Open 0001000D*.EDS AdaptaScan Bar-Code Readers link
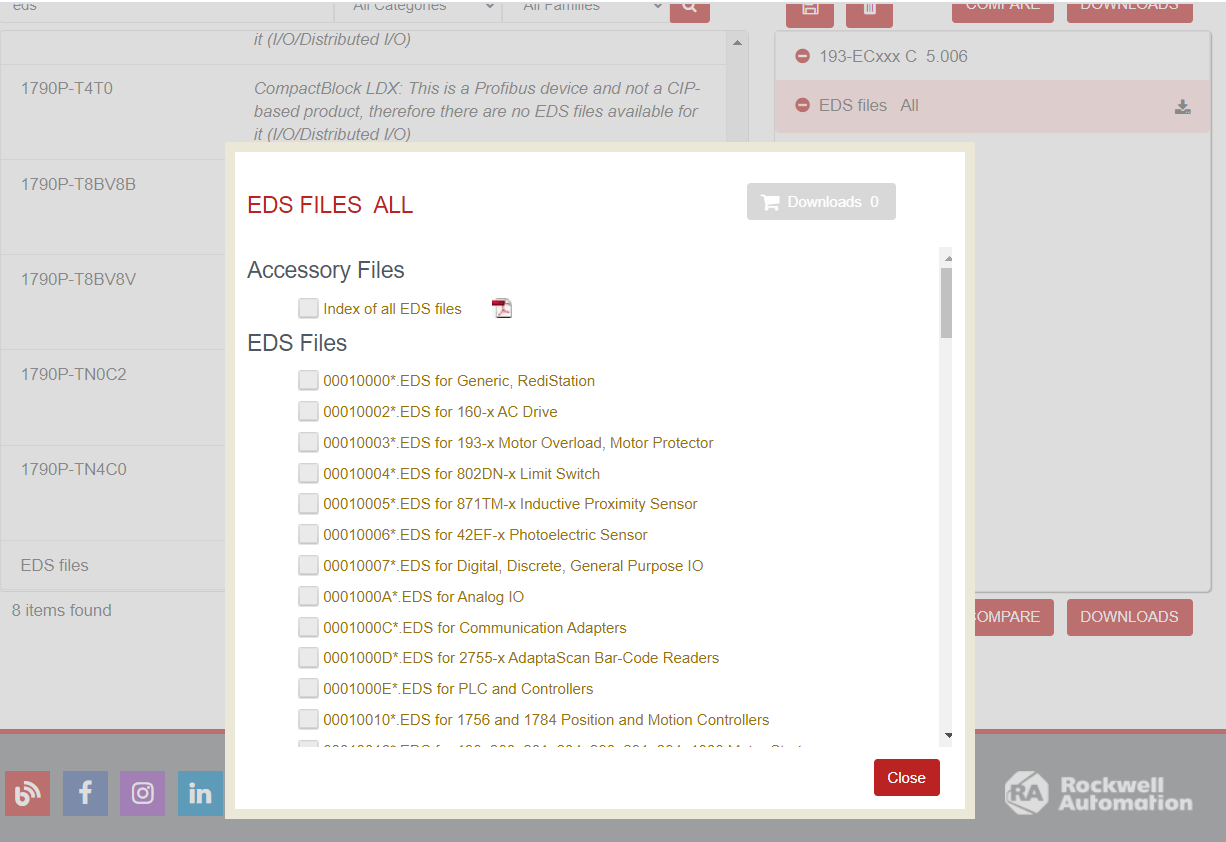The height and width of the screenshot is (842, 1226). [x=521, y=658]
